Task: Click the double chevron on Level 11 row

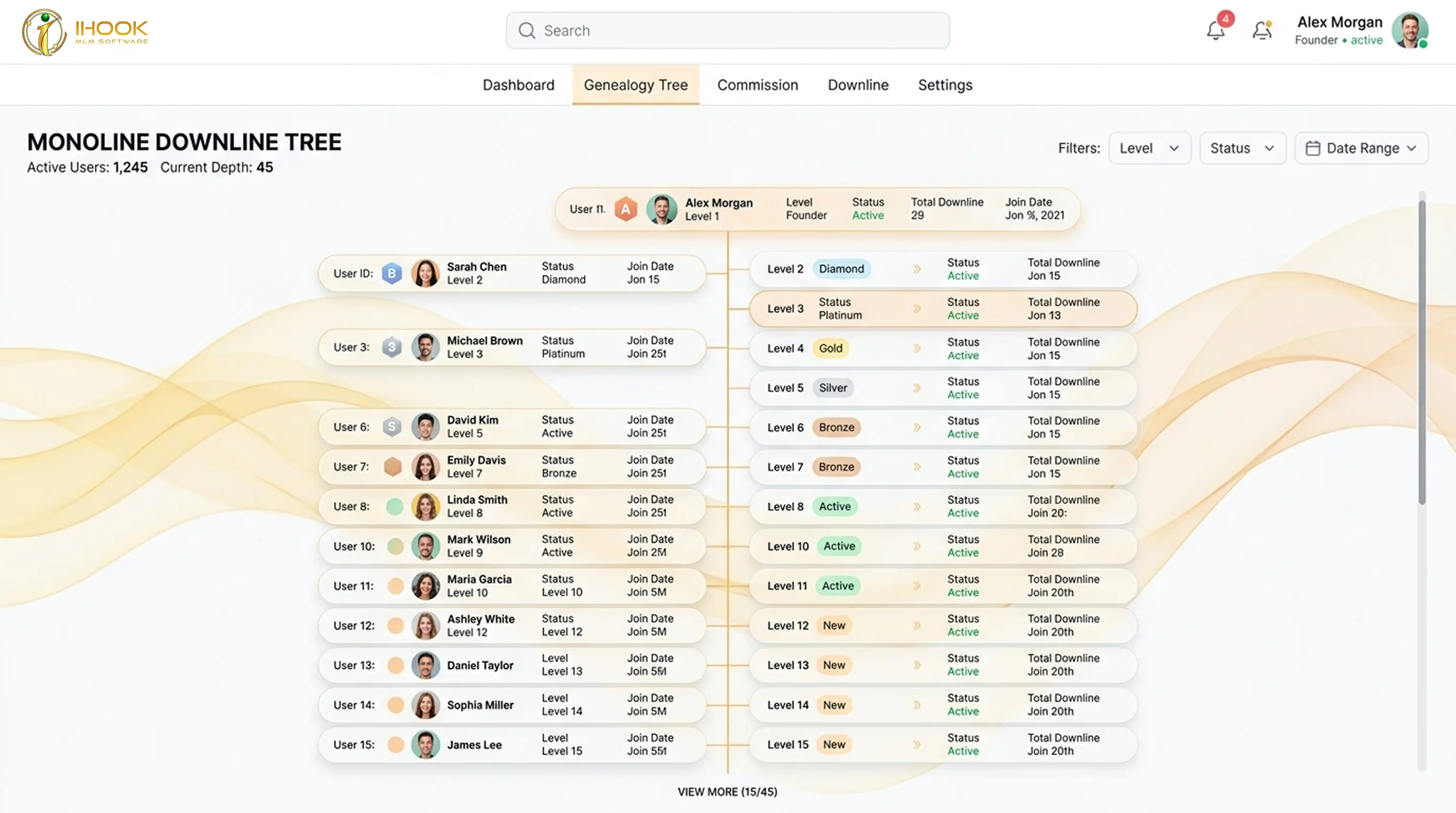Action: click(917, 586)
